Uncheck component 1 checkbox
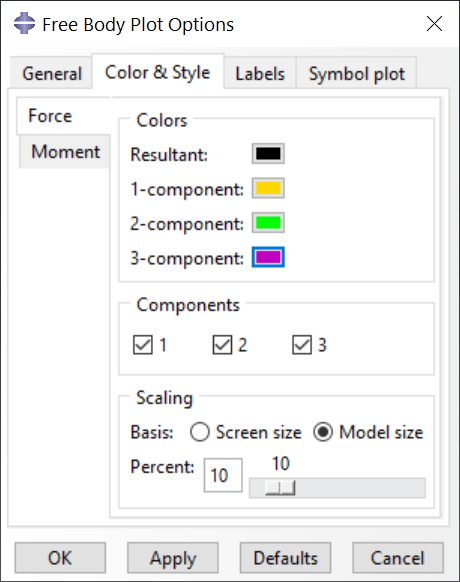This screenshot has width=460, height=582. click(x=143, y=345)
